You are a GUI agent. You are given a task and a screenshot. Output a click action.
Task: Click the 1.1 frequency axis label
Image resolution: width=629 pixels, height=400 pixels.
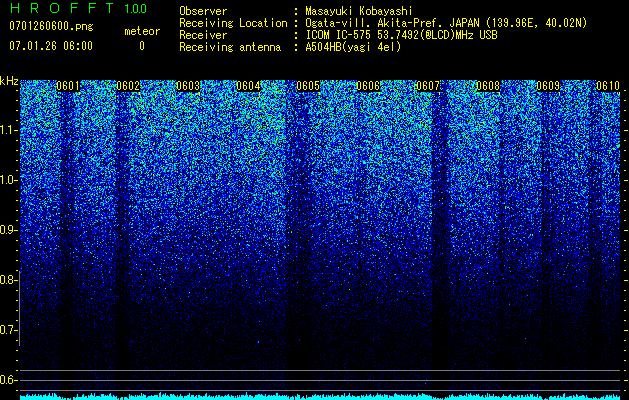8,130
